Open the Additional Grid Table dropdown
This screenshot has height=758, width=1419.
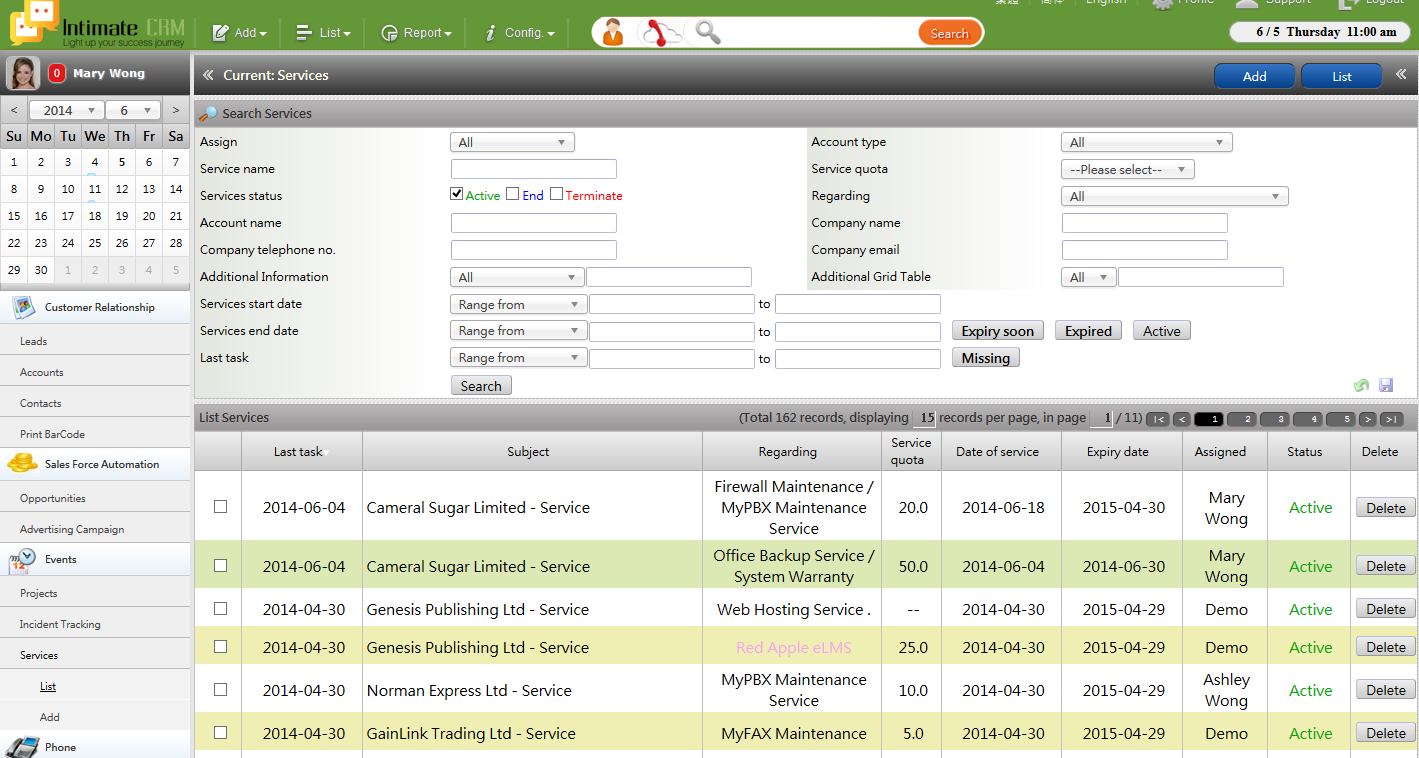(x=1089, y=277)
